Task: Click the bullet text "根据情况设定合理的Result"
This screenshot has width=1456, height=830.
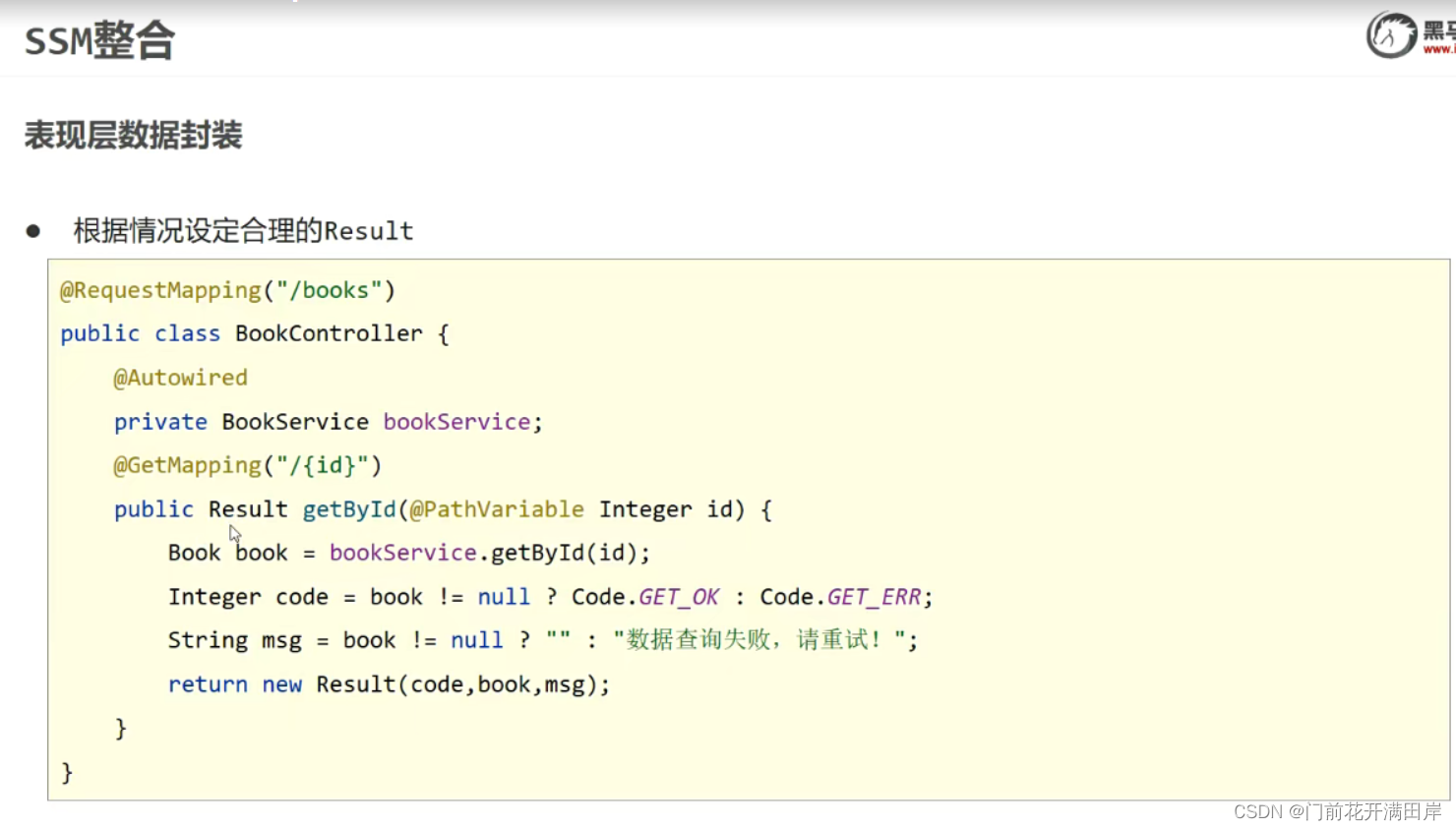Action: pos(243,231)
